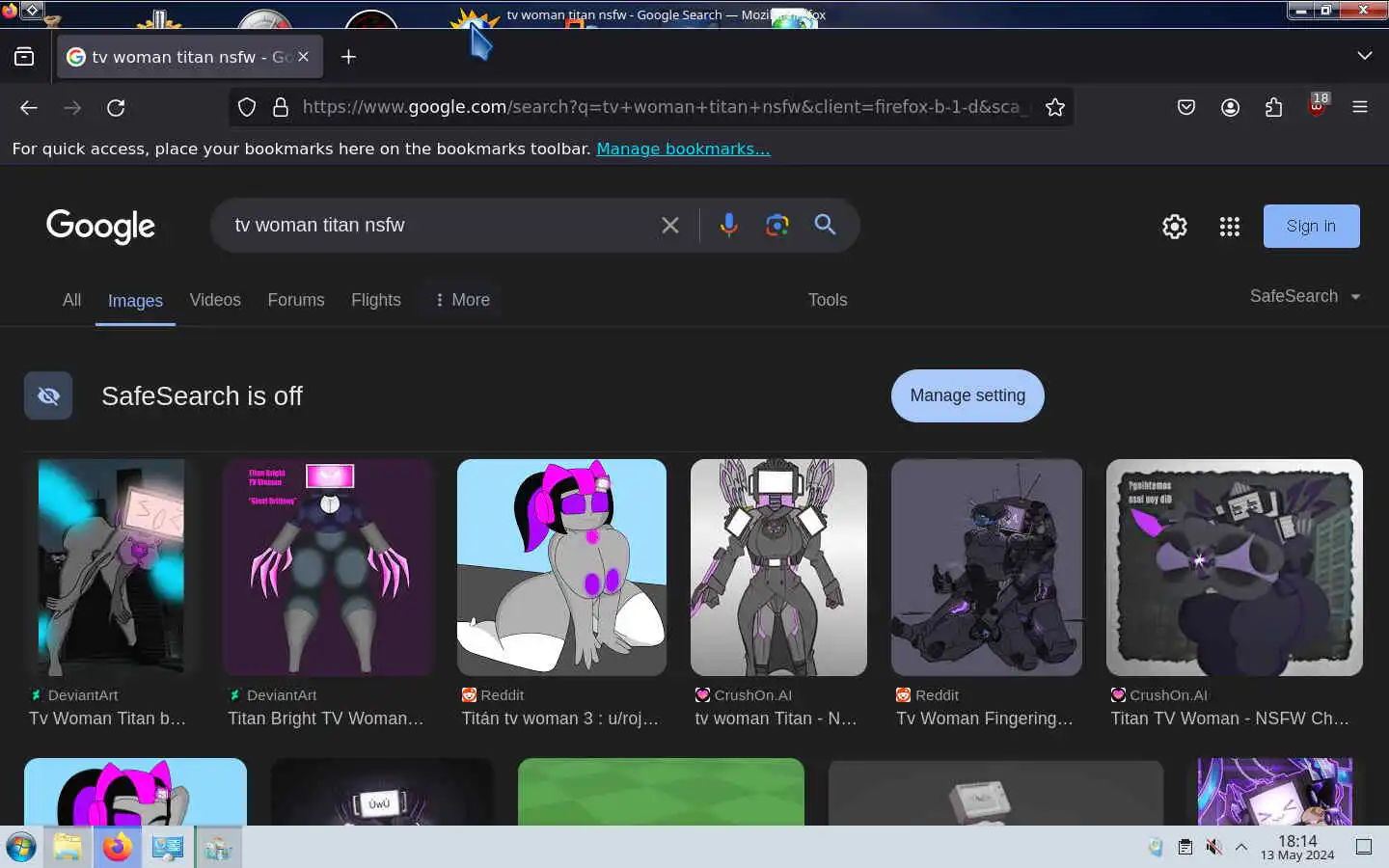1389x868 pixels.
Task: Switch to the Videos tab
Action: pos(215,300)
